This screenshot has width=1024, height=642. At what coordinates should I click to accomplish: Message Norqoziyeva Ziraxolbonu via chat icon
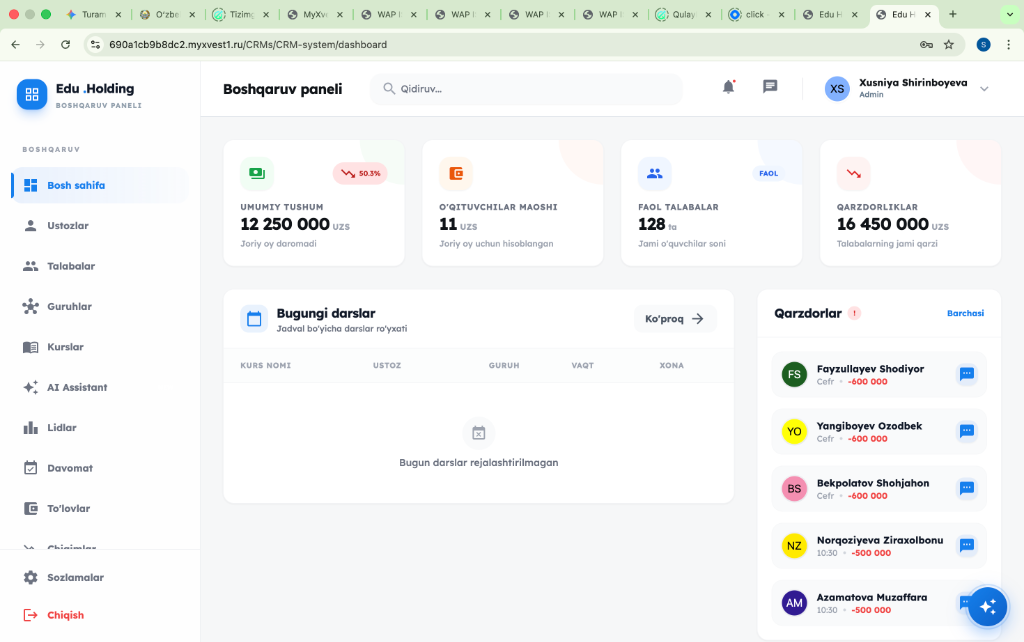pyautogui.click(x=967, y=545)
